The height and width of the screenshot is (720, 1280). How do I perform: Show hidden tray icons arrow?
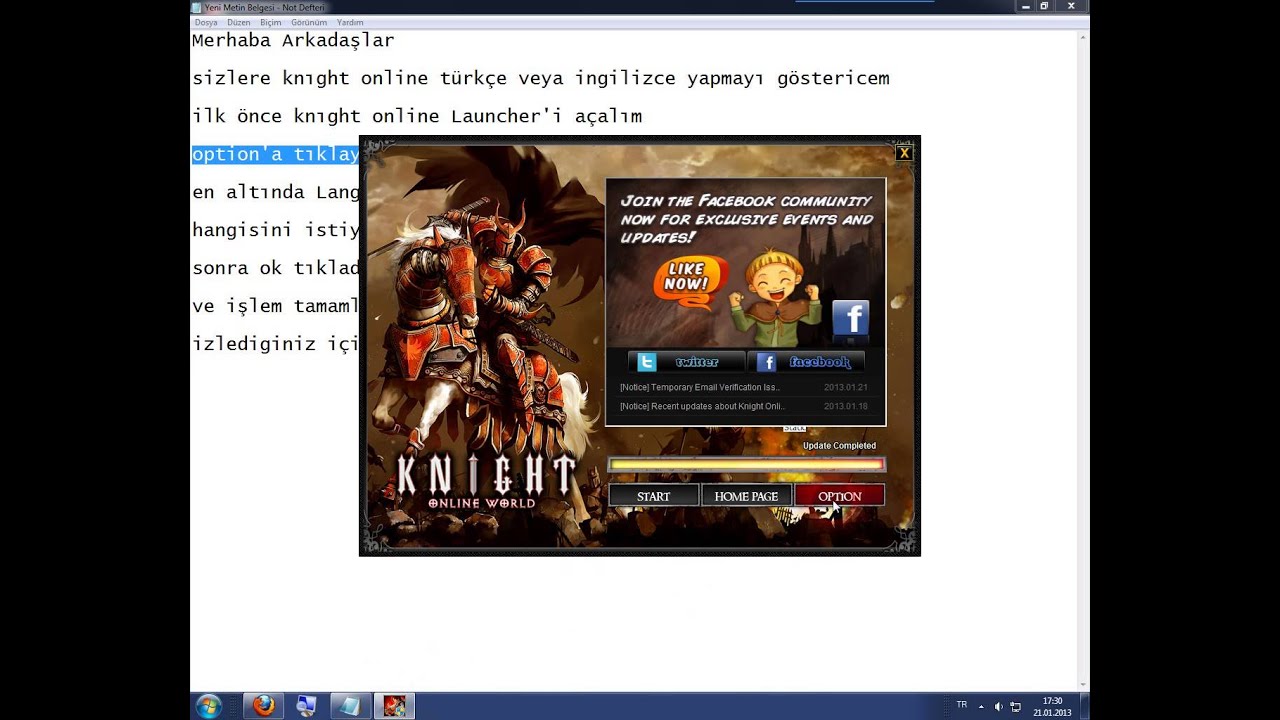981,706
